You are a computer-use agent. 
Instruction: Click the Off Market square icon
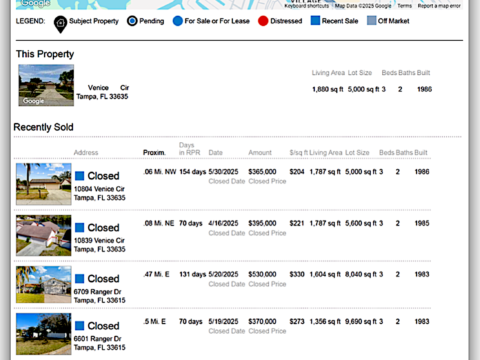click(x=371, y=21)
